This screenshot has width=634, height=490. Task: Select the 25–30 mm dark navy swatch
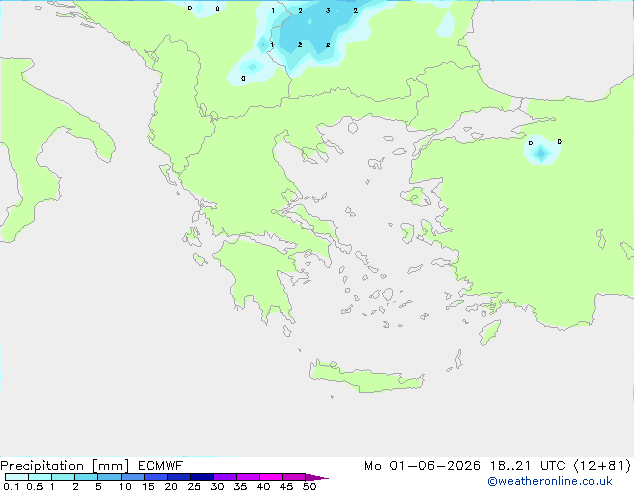click(x=201, y=477)
